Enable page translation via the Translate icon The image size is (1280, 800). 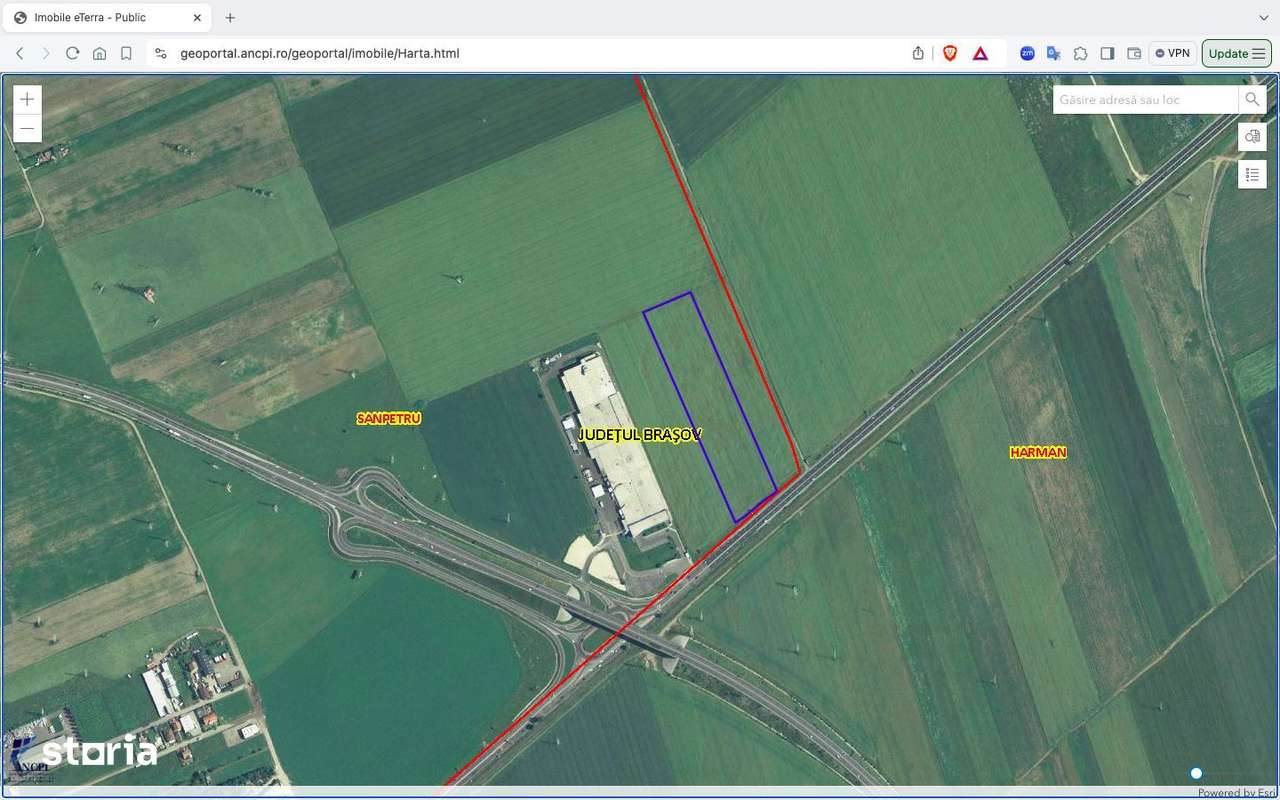coord(1053,53)
